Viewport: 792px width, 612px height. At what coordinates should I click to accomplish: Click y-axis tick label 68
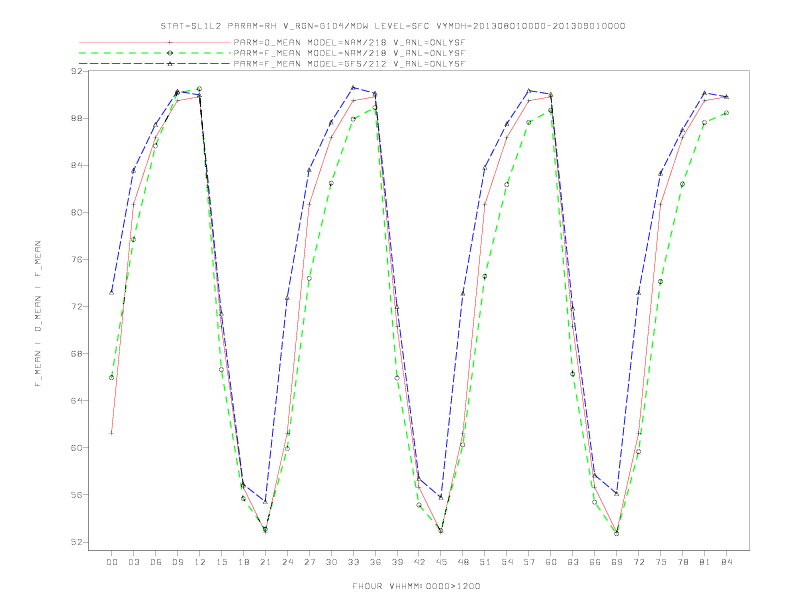pos(76,353)
